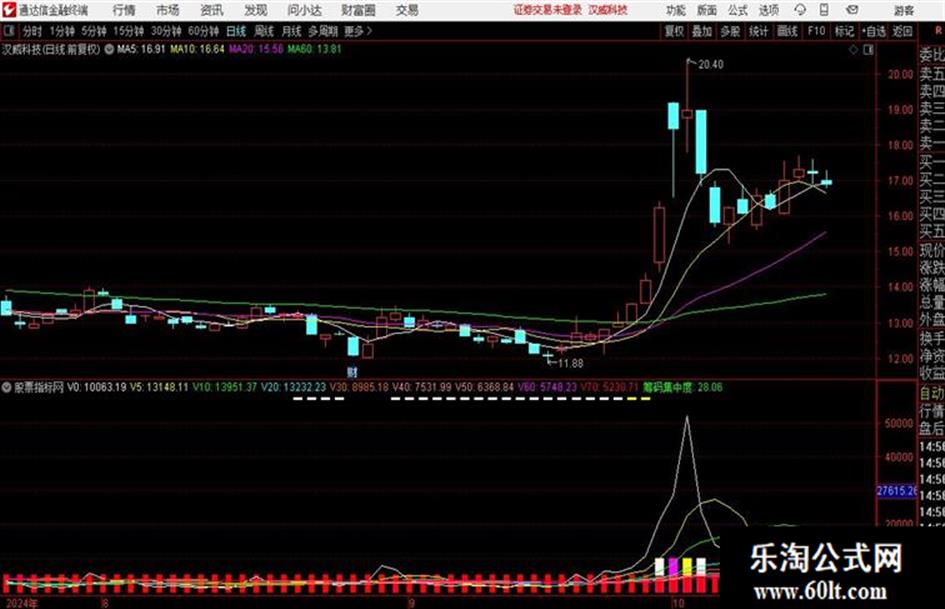Toggle the panel layout icon beside 分时
945x609 pixels.
pyautogui.click(x=8, y=31)
